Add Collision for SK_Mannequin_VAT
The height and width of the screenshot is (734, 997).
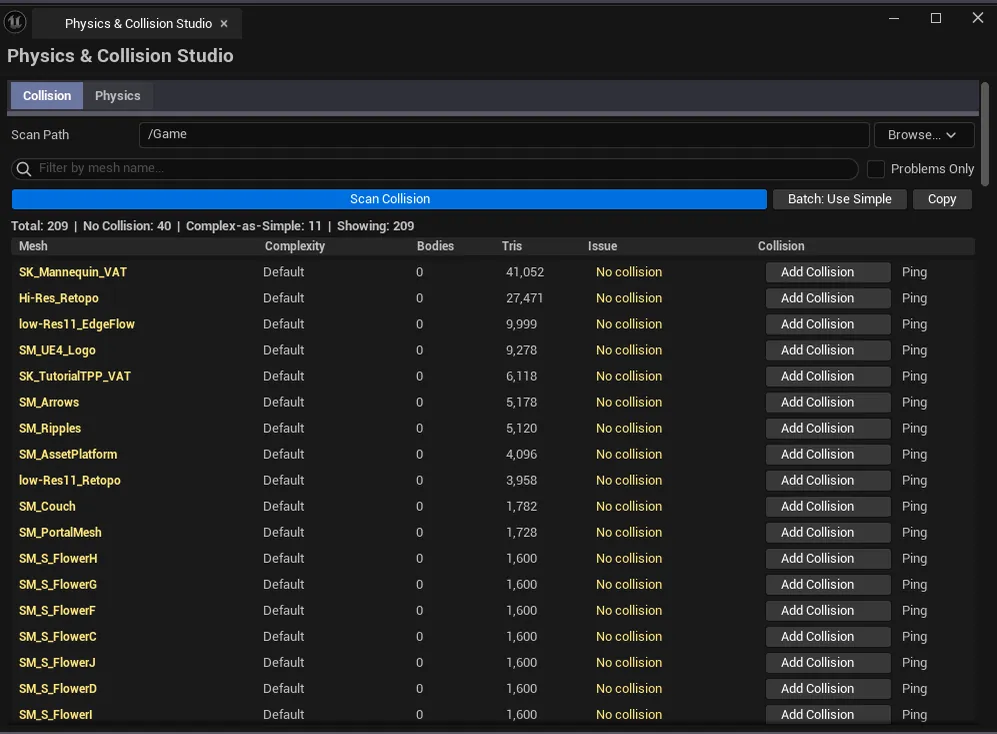[x=828, y=272]
